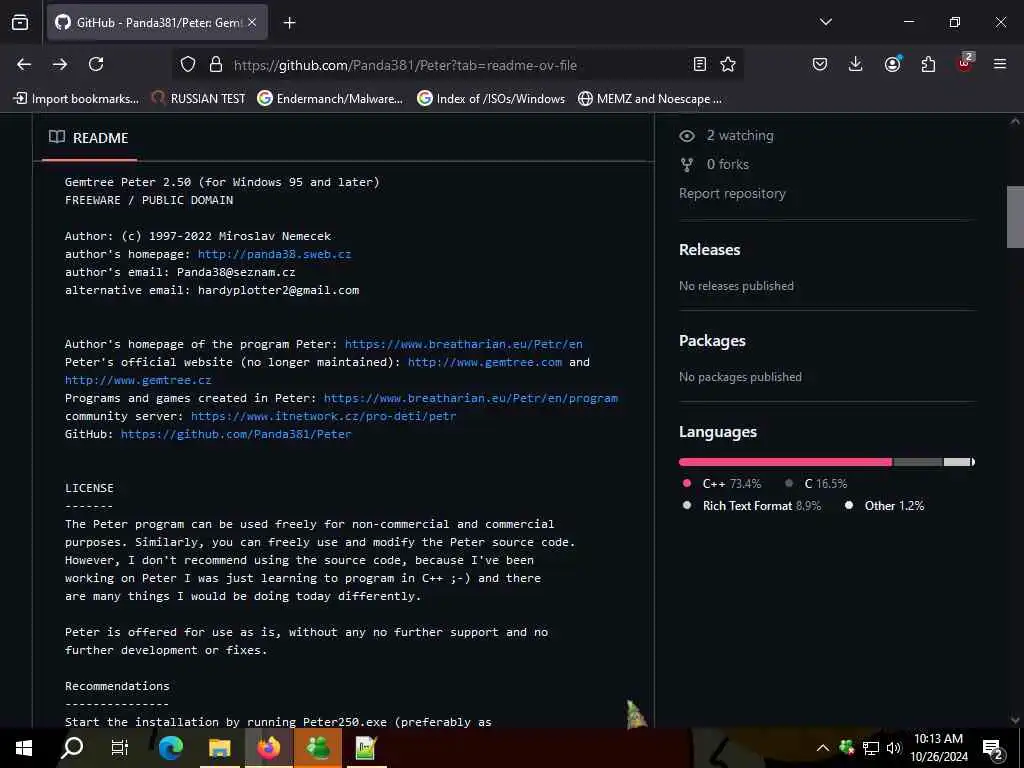The image size is (1024, 768).
Task: Open the panda38.sweb.cz homepage link
Action: 274,254
